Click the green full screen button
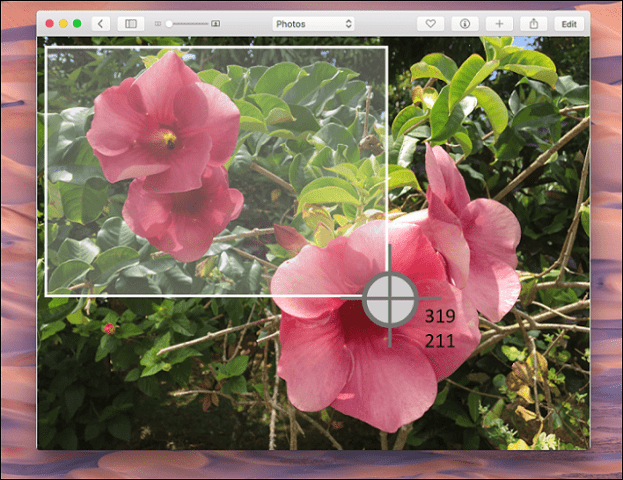This screenshot has height=480, width=623. click(x=77, y=23)
